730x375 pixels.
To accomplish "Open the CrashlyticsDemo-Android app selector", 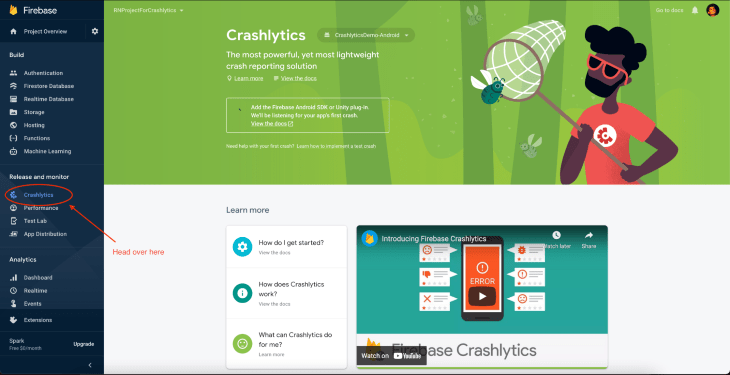I will [366, 35].
